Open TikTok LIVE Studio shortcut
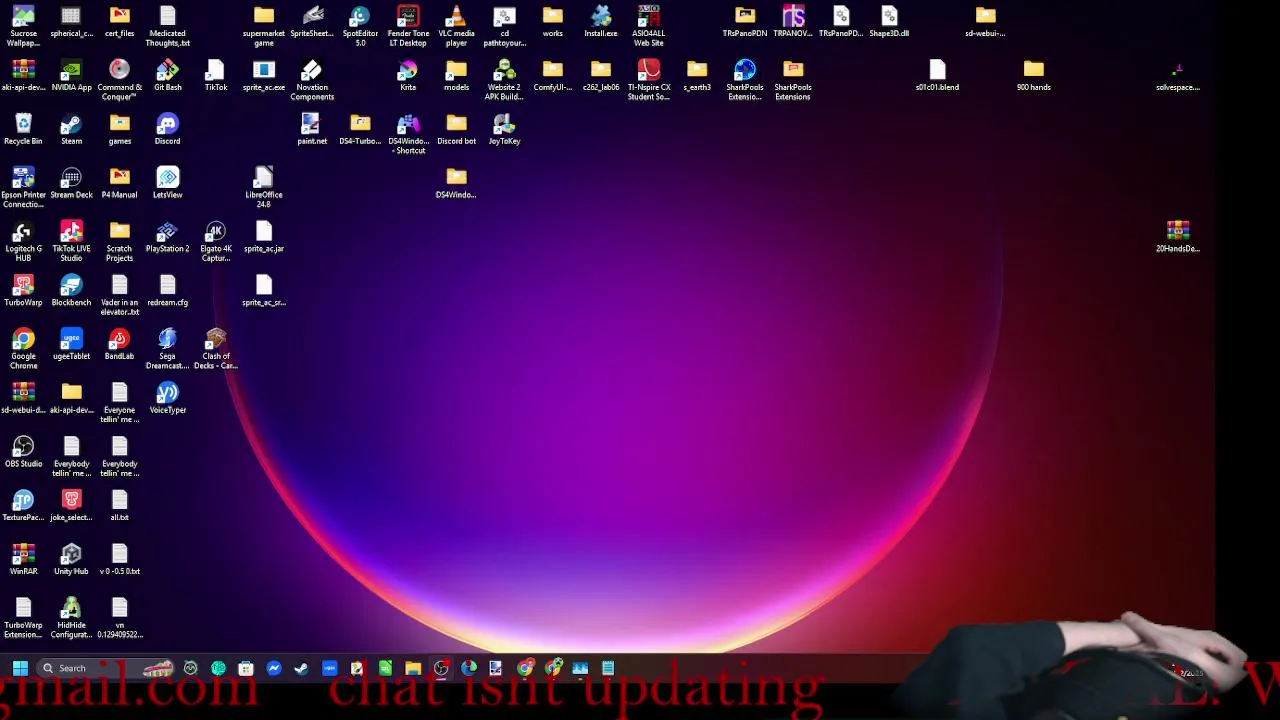 click(71, 242)
